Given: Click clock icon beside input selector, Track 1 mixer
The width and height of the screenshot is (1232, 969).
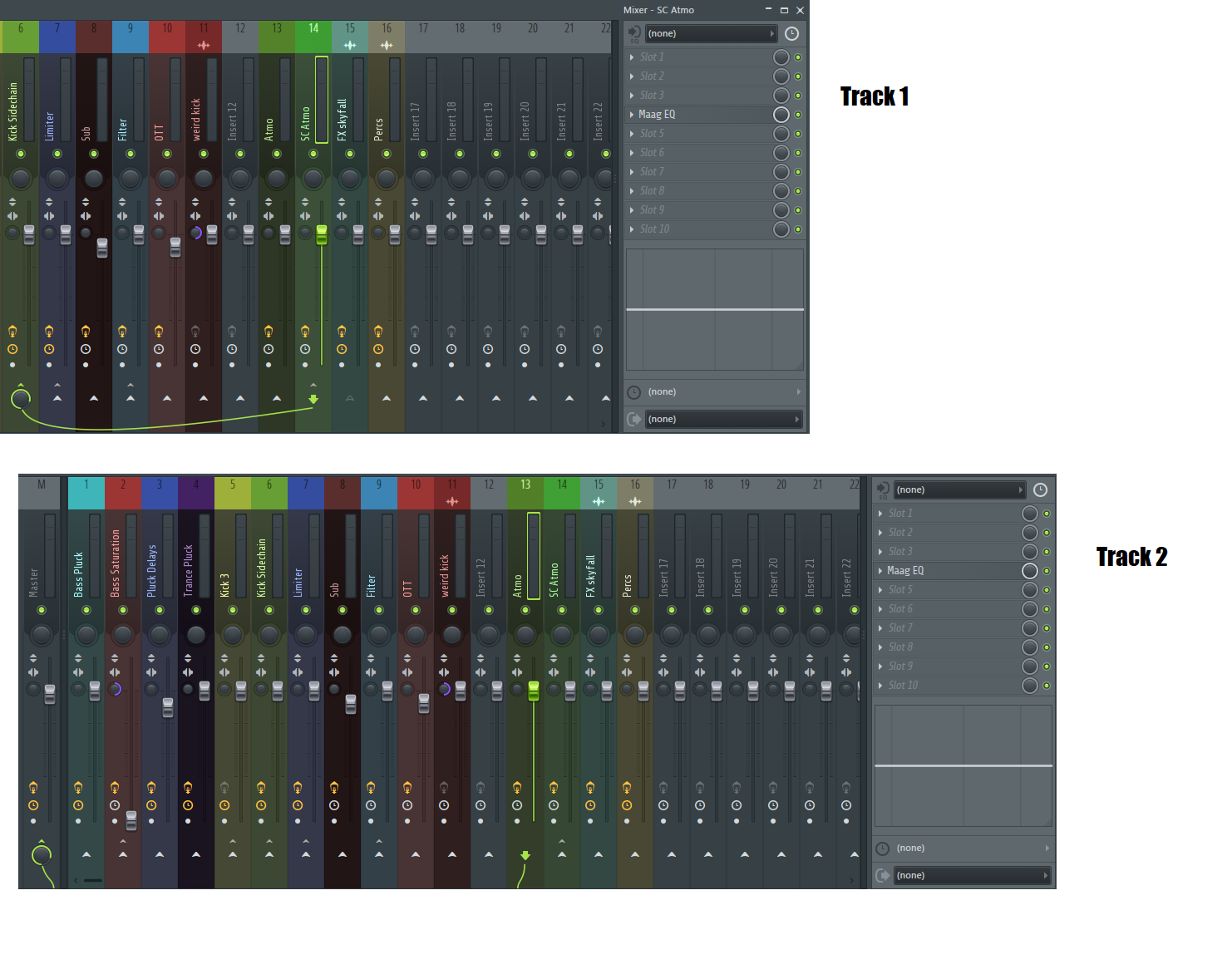Looking at the screenshot, I should (x=792, y=33).
